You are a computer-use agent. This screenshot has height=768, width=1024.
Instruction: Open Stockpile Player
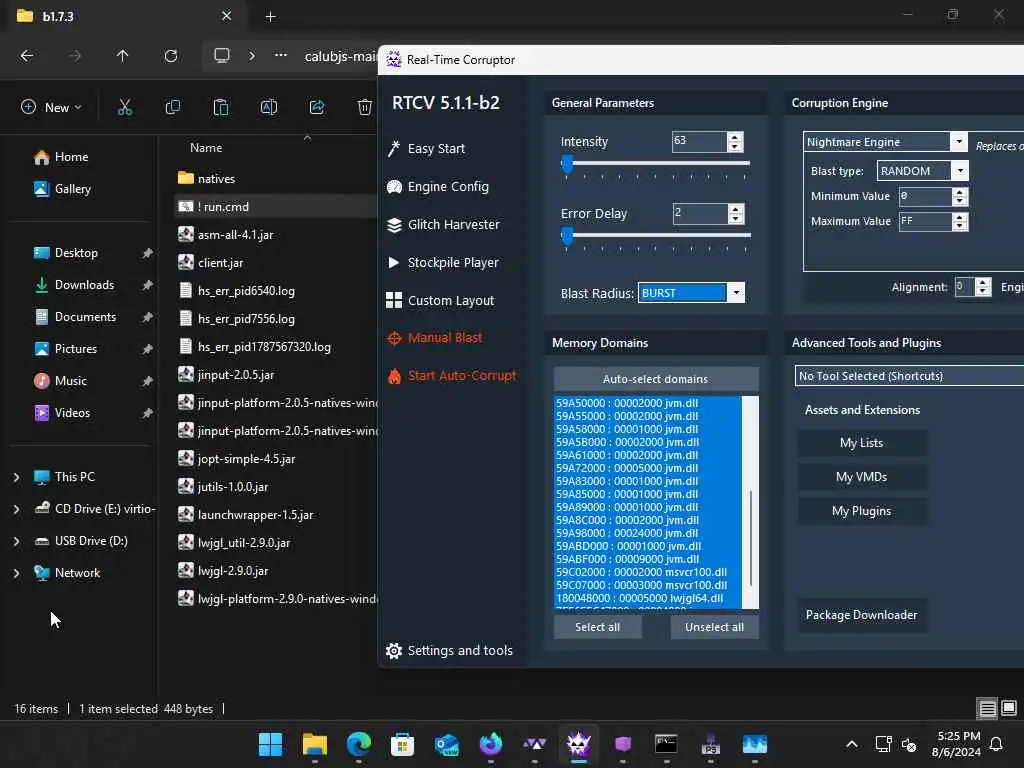click(x=453, y=263)
